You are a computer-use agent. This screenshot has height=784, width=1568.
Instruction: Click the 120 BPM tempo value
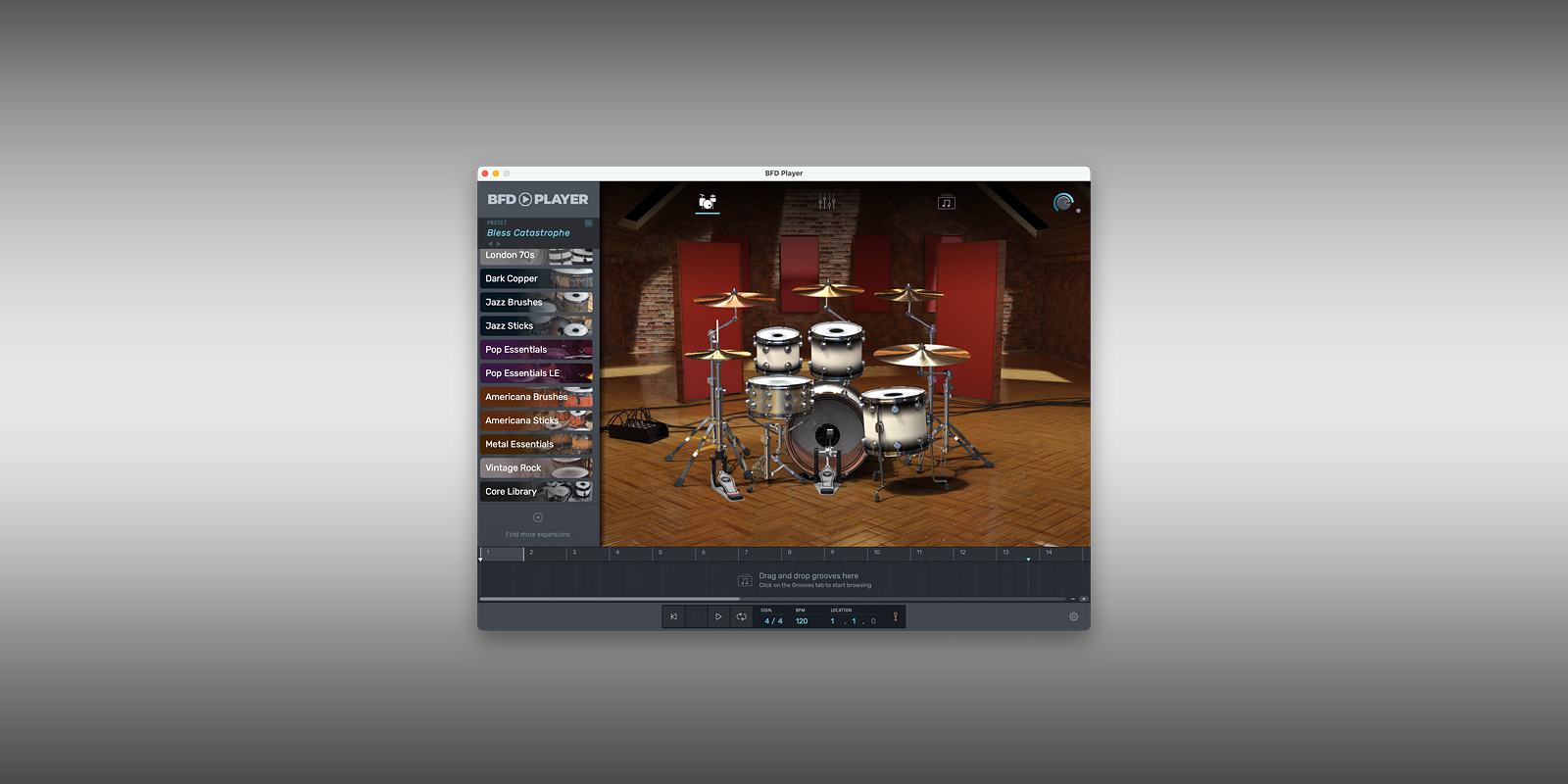[802, 621]
